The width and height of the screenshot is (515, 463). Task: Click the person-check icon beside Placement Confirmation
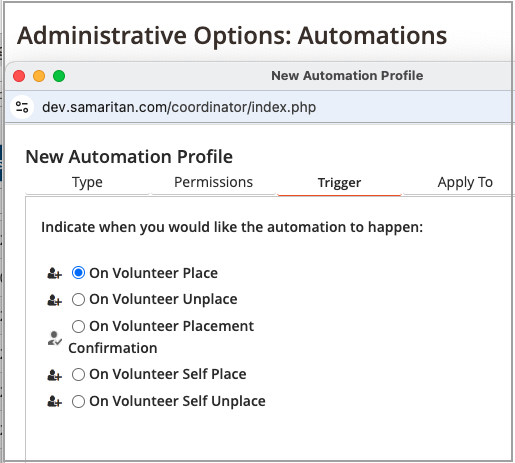pyautogui.click(x=55, y=338)
